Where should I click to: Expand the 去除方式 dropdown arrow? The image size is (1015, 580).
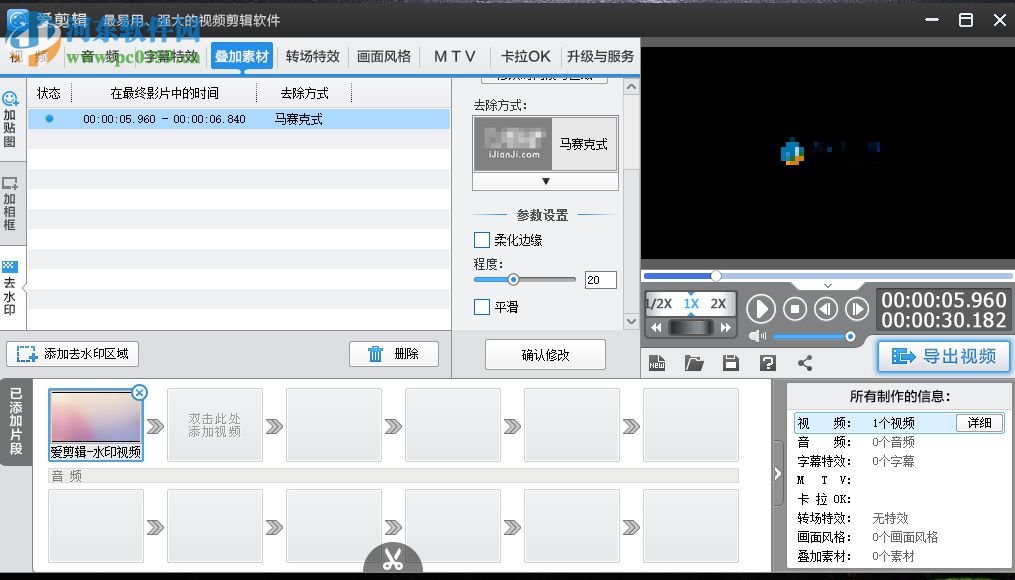(545, 181)
